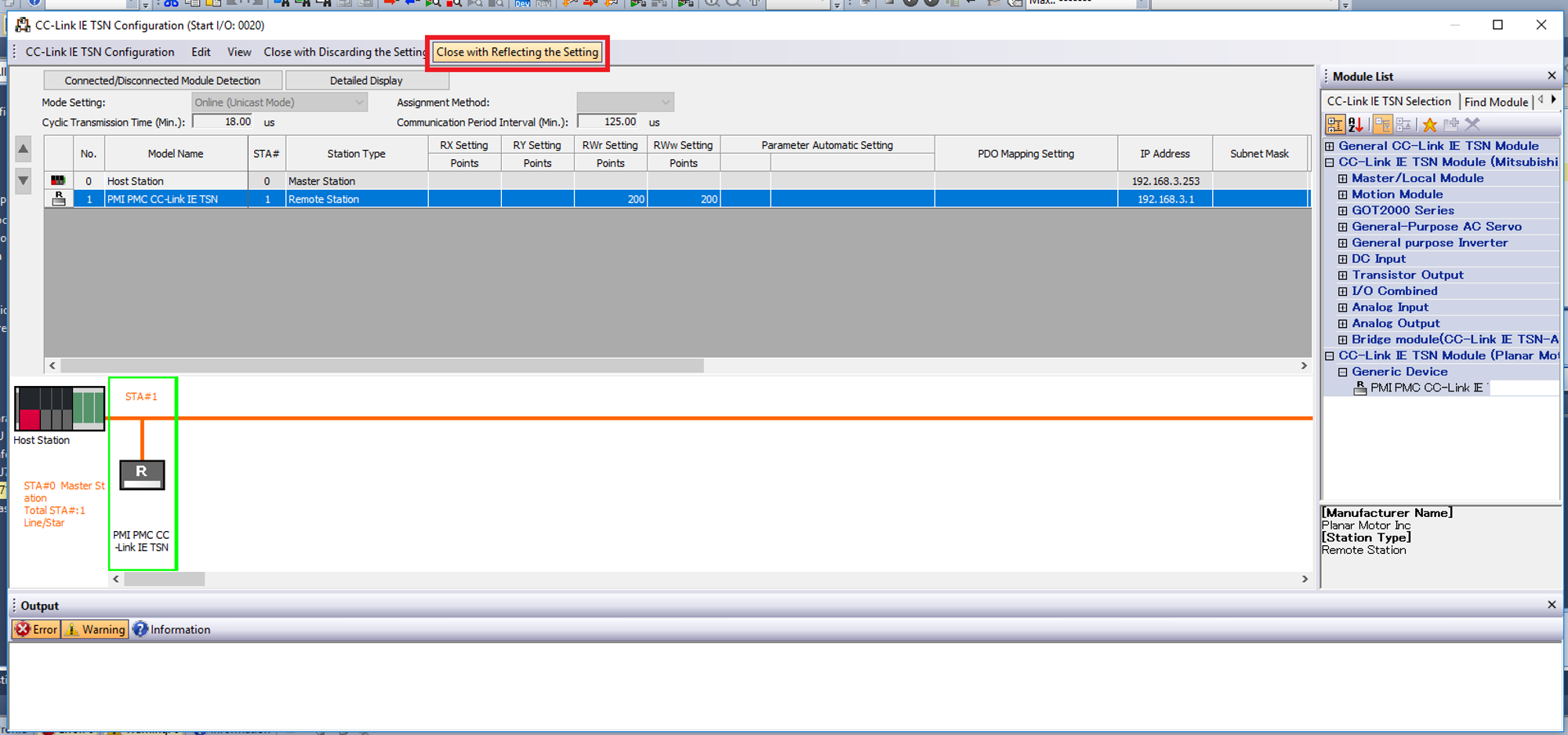
Task: Click RWr Setting value 200 in row 1
Action: click(611, 199)
